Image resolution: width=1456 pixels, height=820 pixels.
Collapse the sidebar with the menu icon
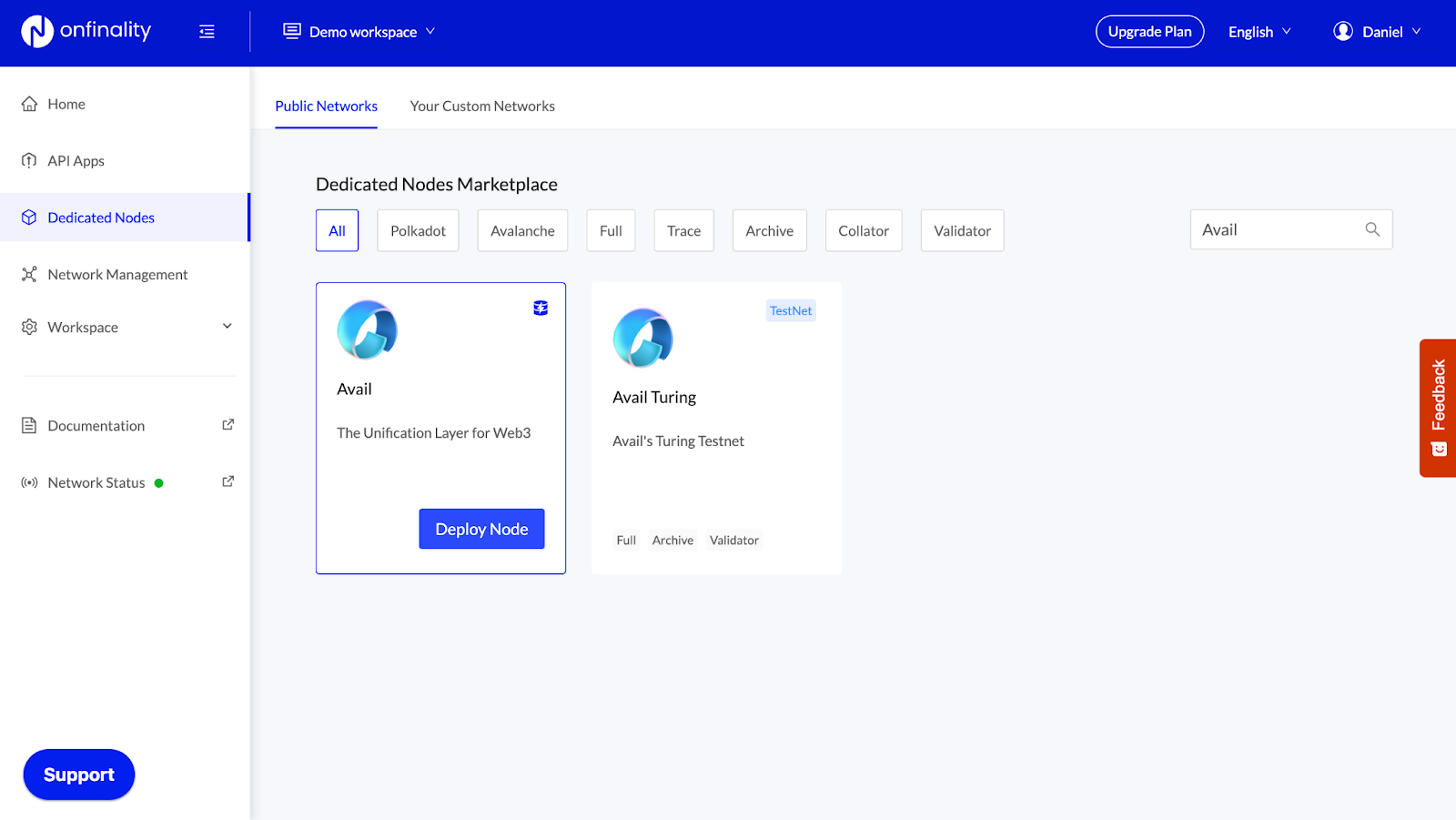coord(207,32)
